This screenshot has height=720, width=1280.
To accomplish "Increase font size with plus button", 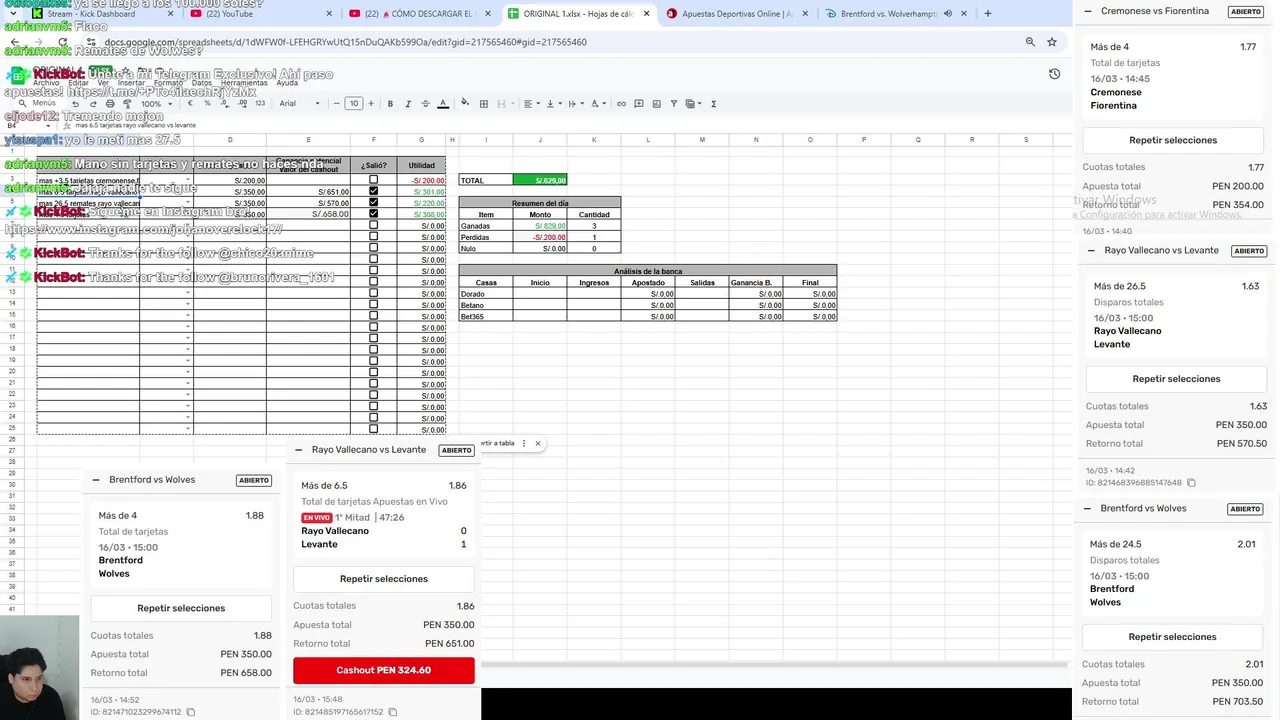I will (x=371, y=103).
